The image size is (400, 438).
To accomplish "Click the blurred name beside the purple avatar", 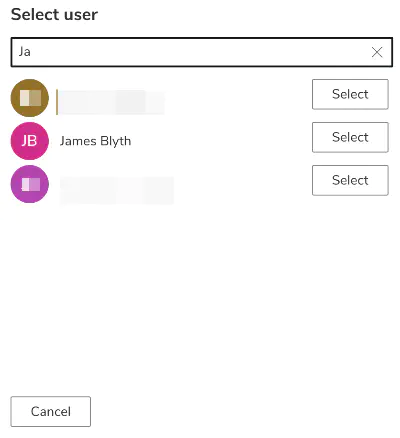I will pos(117,191).
